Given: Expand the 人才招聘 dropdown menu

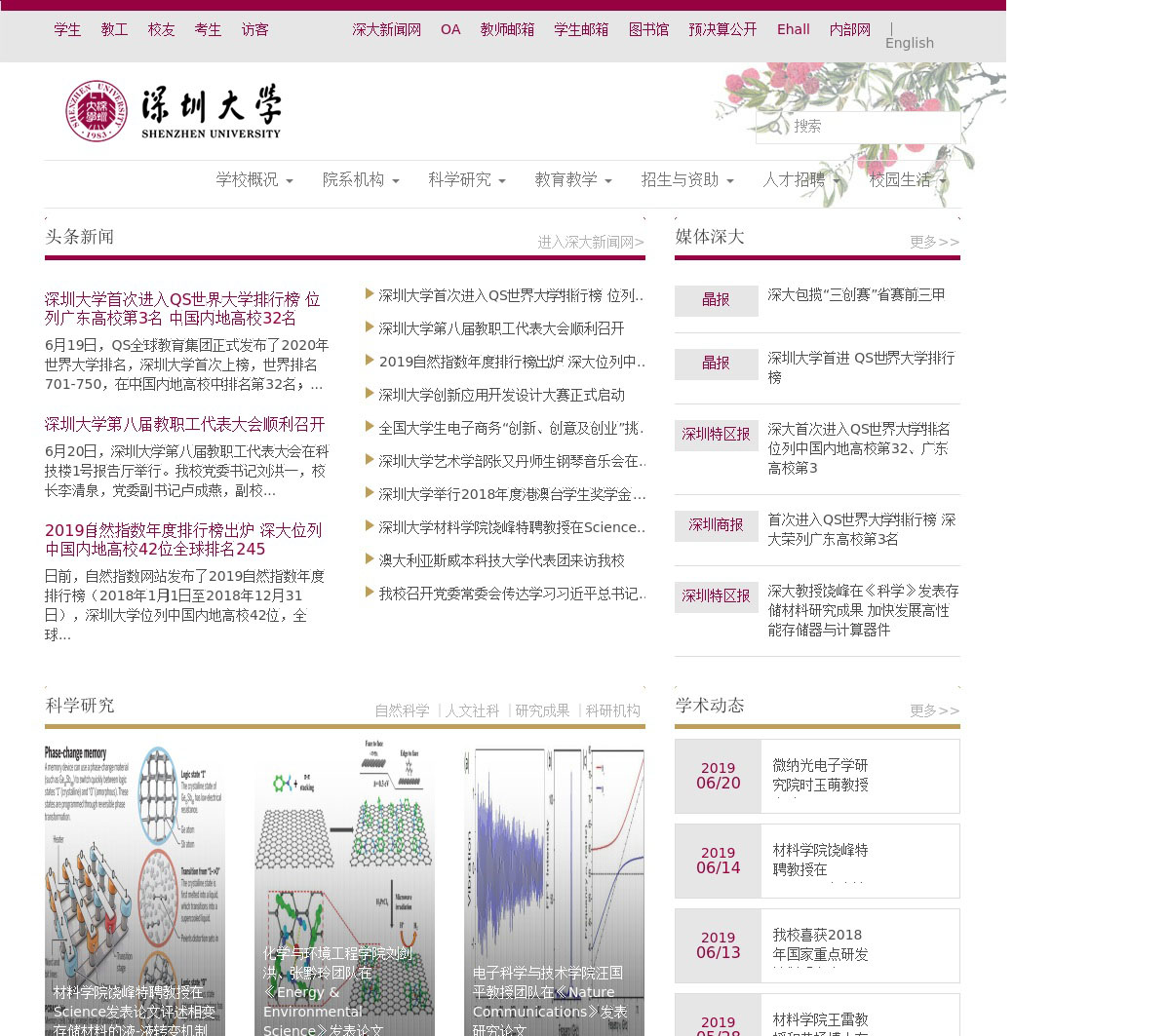Looking at the screenshot, I should coord(801,180).
